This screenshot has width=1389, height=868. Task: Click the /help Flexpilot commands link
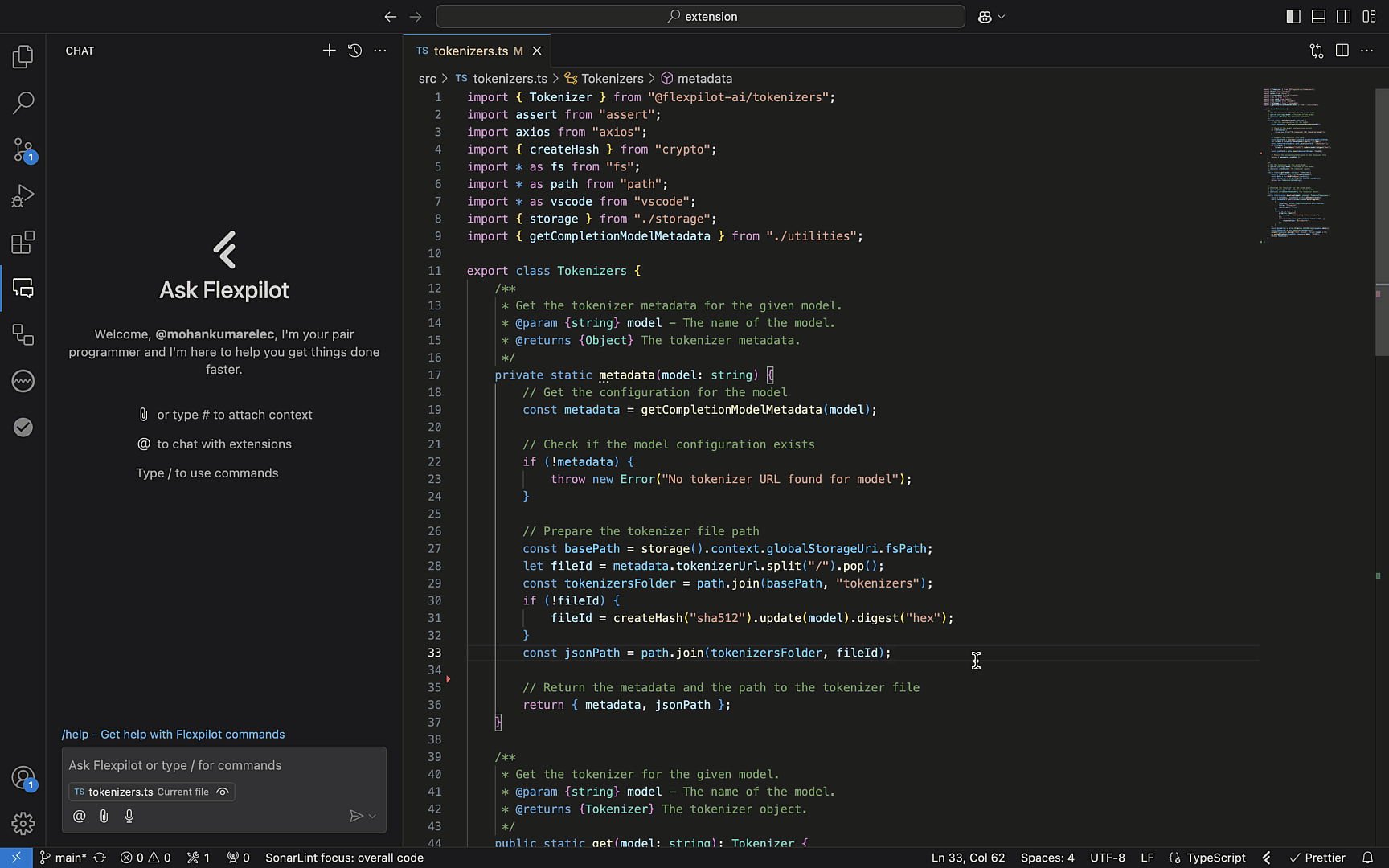[x=173, y=734]
